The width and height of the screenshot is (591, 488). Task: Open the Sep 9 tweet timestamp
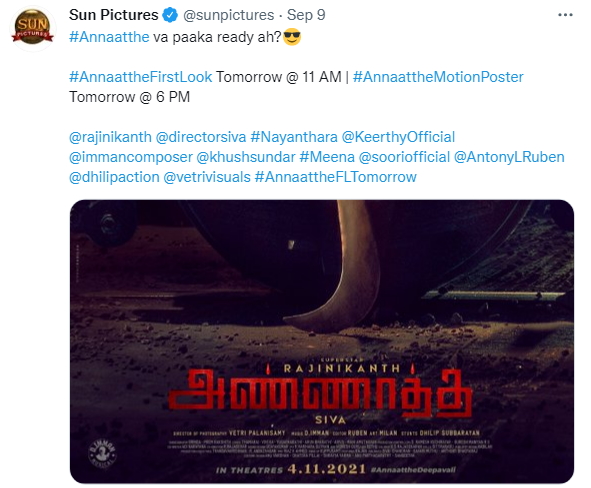click(x=306, y=15)
